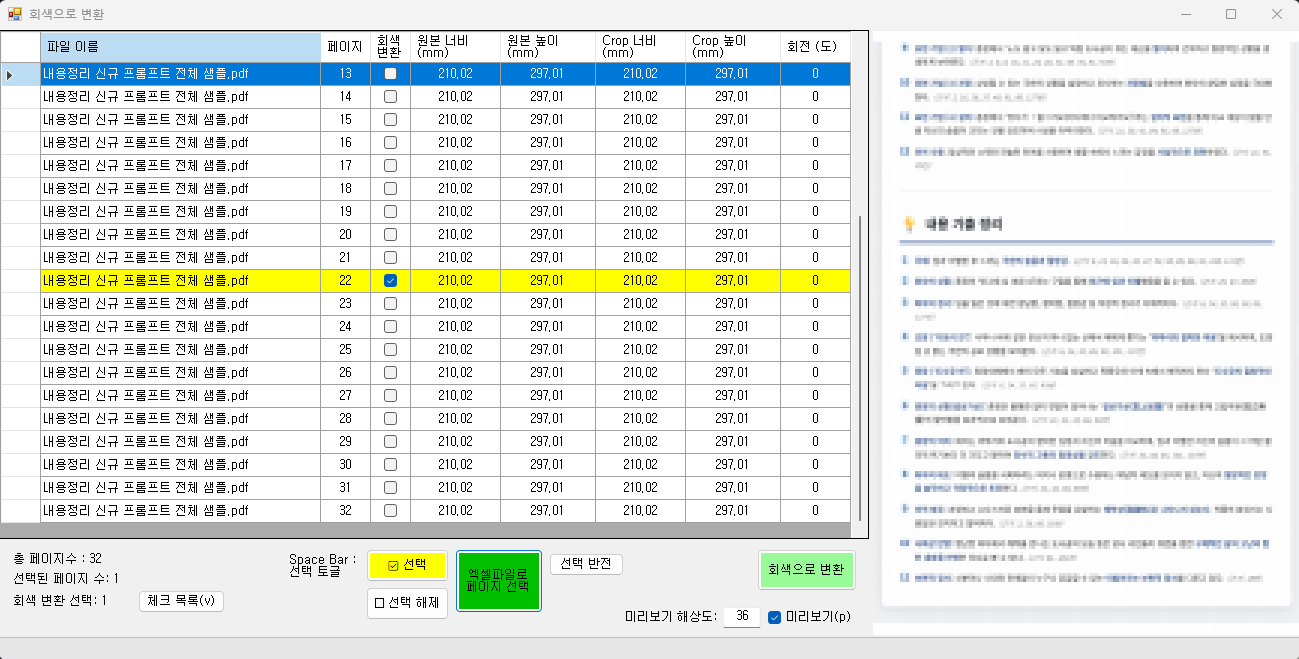Viewport: 1299px width, 659px height.
Task: Click the 선택 반전 button
Action: [586, 564]
